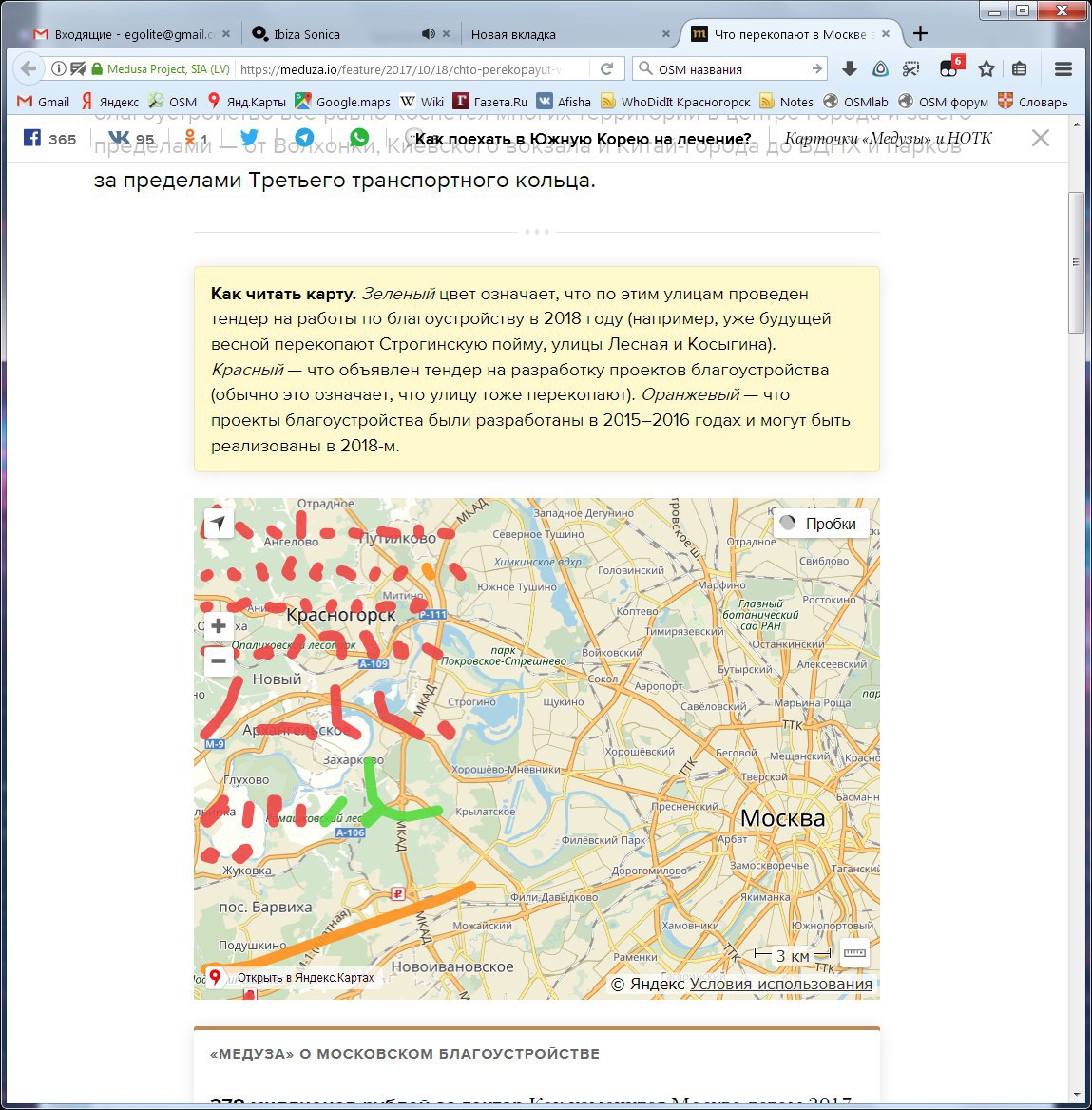Open the Wiki bookmark

tap(422, 102)
